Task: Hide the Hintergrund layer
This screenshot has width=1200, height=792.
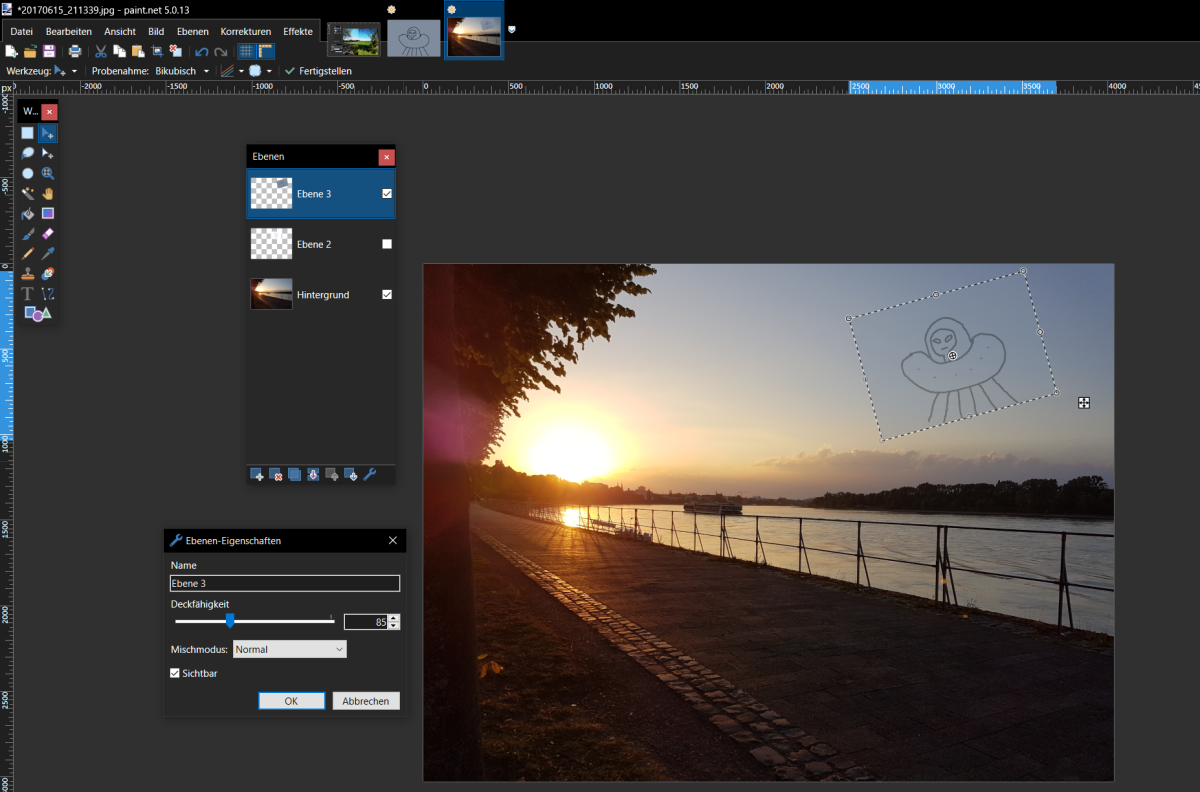Action: coord(387,295)
